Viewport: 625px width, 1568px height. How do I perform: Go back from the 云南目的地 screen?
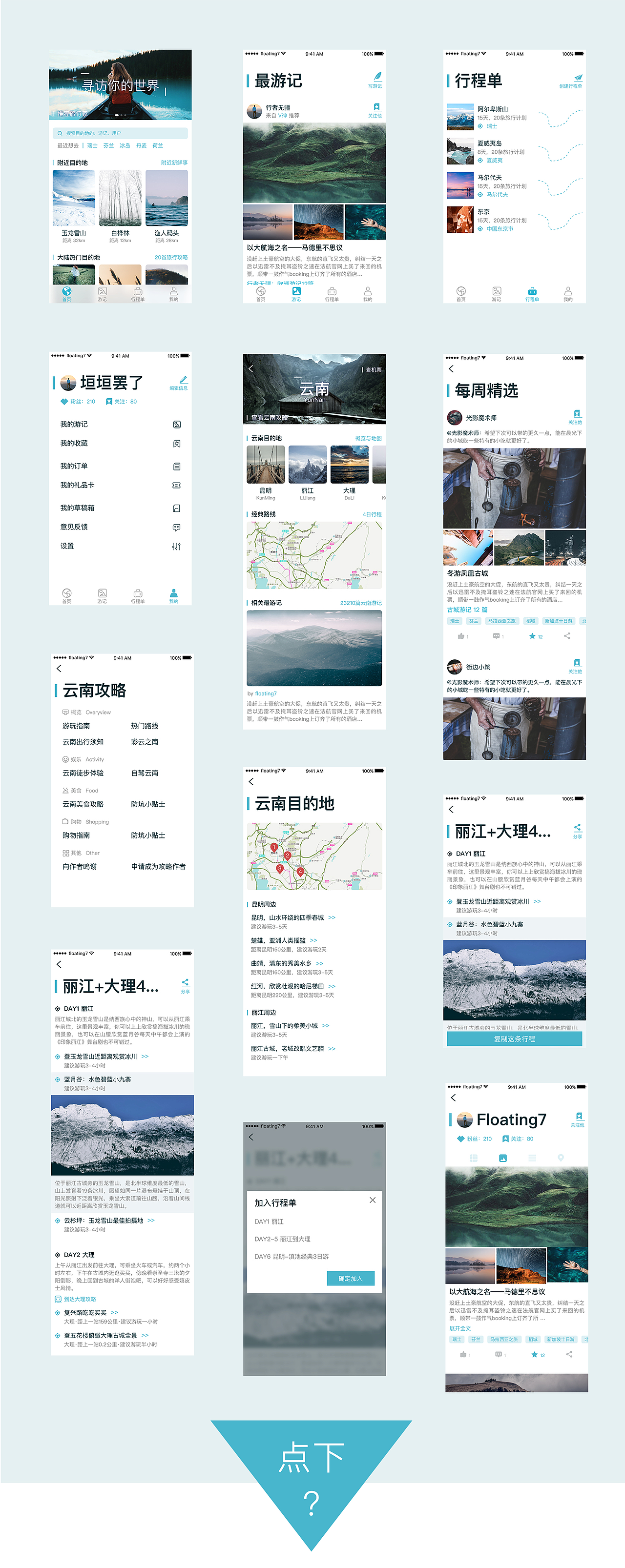pyautogui.click(x=251, y=782)
